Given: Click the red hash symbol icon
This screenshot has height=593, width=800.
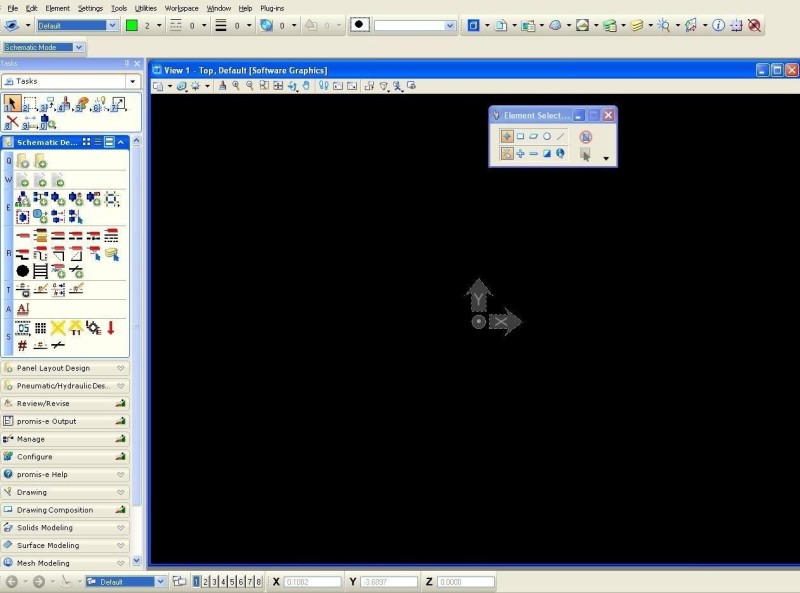Looking at the screenshot, I should (22, 345).
